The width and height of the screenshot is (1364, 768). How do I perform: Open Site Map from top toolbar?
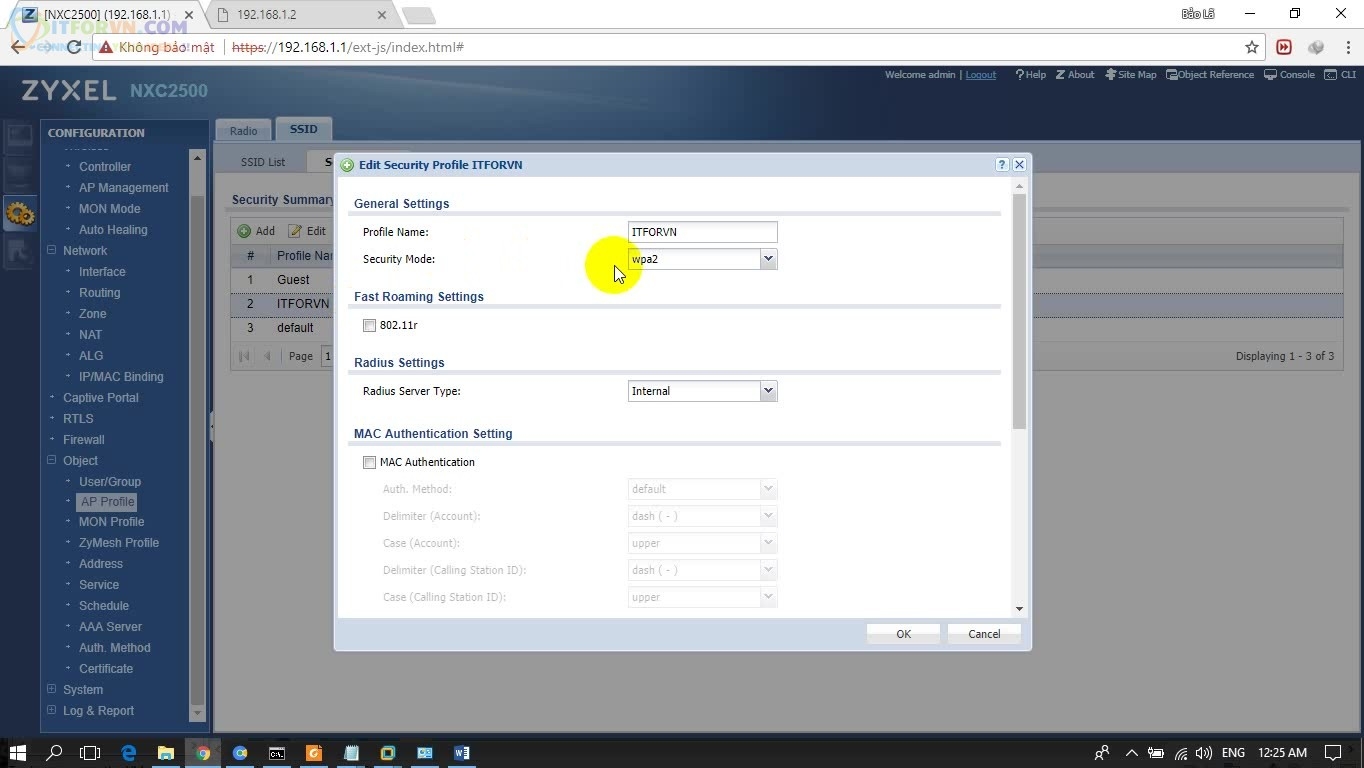[1130, 75]
